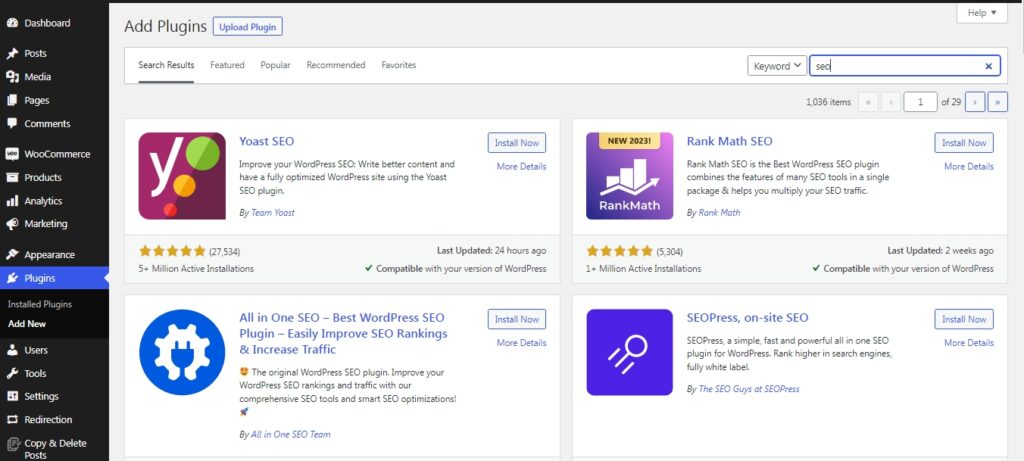The image size is (1024, 461).
Task: Click the Pages icon in sidebar
Action: point(12,101)
